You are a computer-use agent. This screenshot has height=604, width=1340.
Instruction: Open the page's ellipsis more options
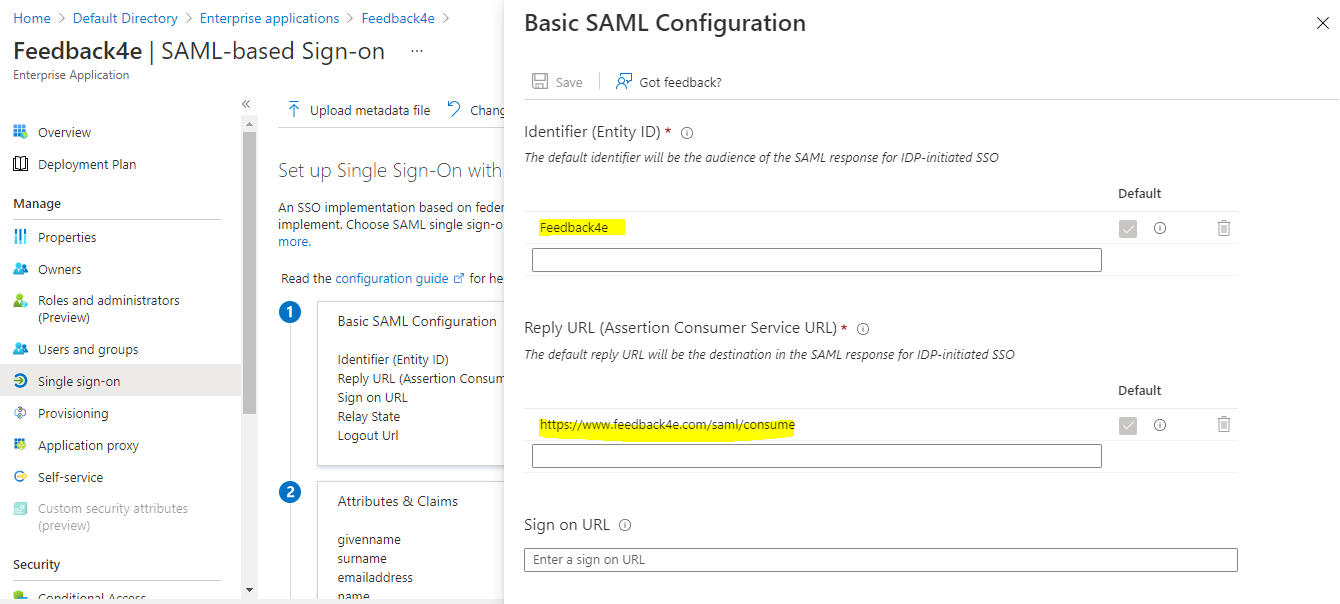[x=417, y=51]
